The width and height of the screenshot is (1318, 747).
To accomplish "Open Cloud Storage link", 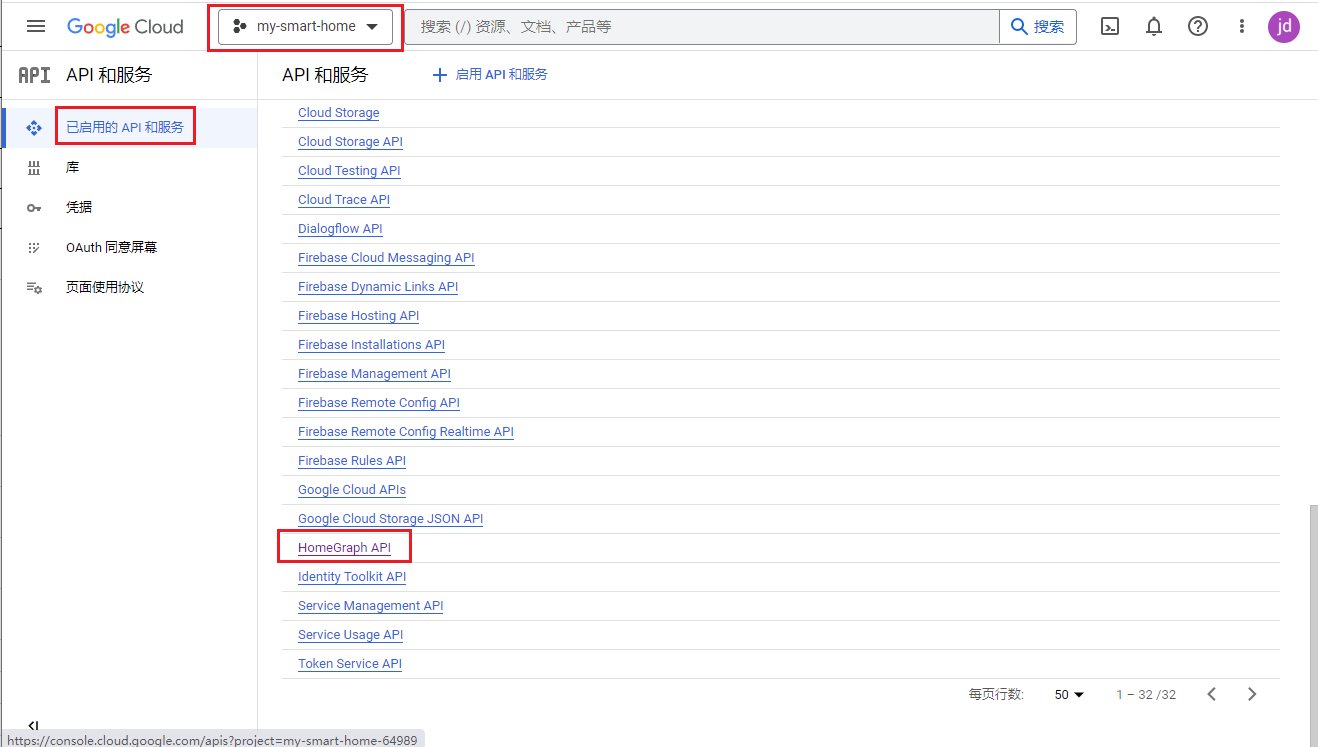I will tap(339, 113).
